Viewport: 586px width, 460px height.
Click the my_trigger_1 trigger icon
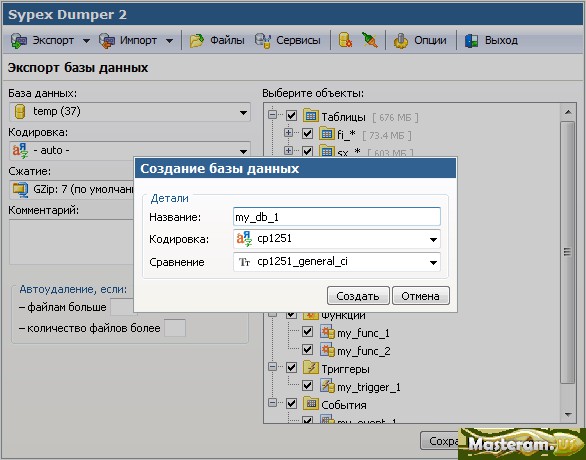[x=327, y=386]
